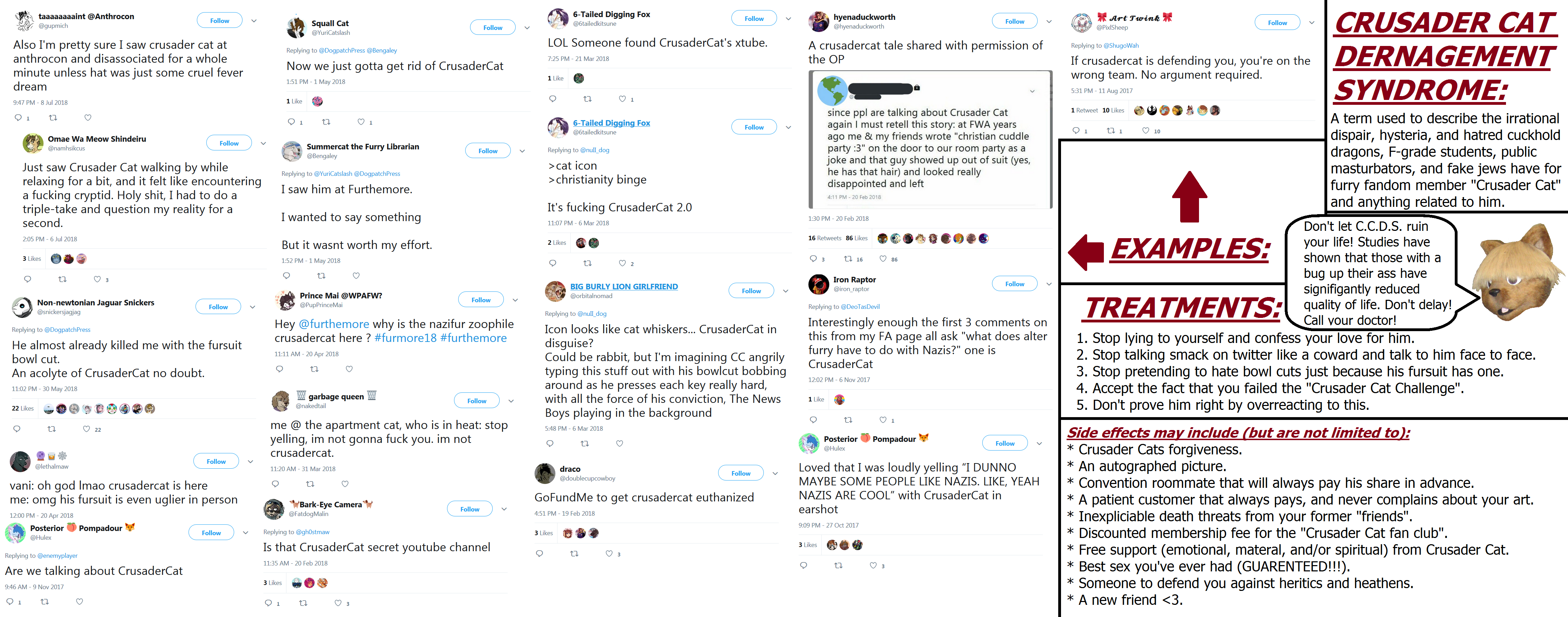Like the Omae Wa Meow Shindeiru tweet

click(98, 279)
